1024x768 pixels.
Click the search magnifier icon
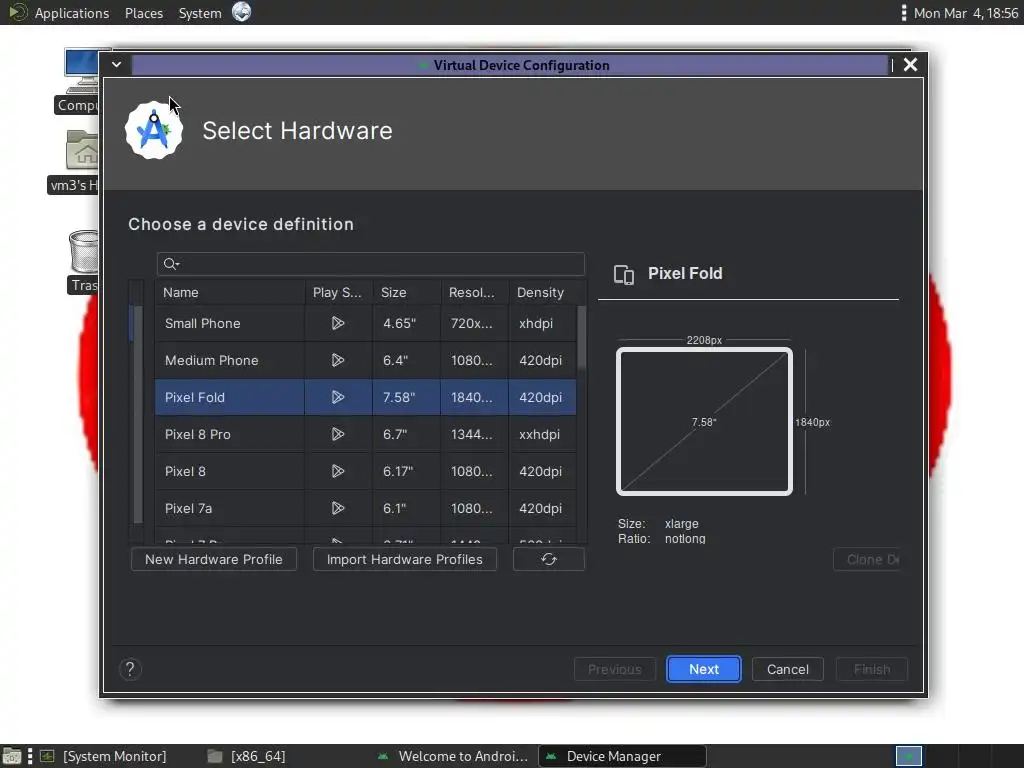pos(171,264)
